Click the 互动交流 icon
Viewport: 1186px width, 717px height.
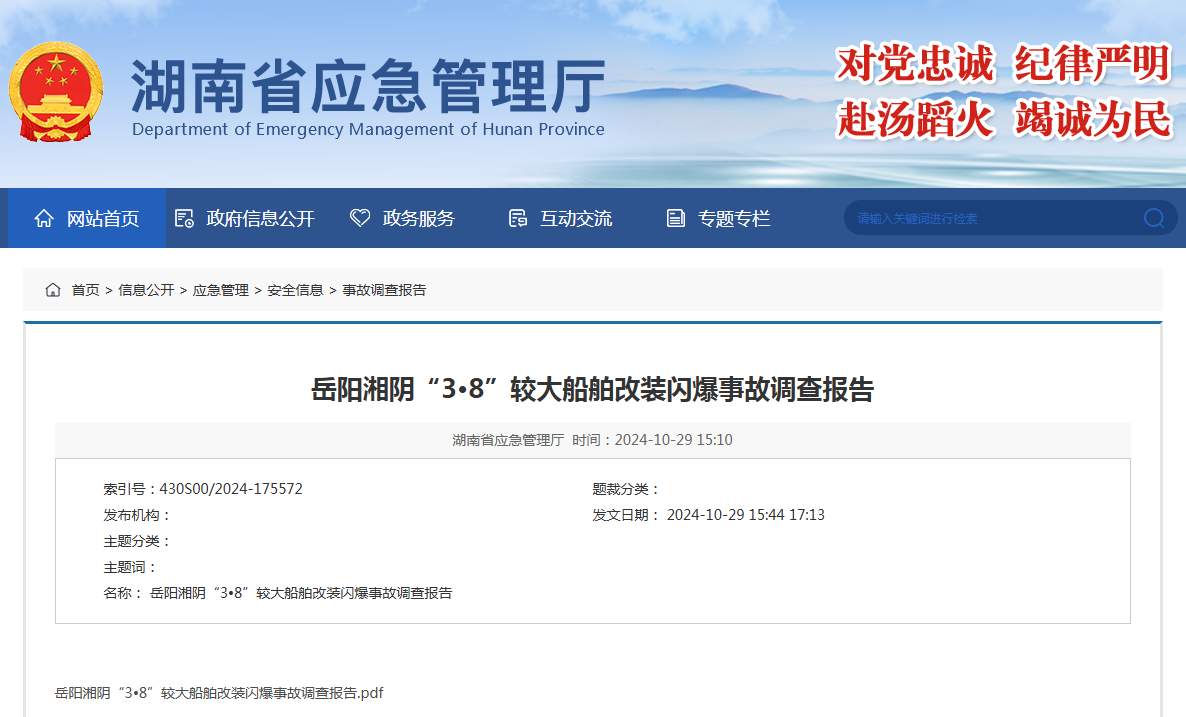[517, 218]
